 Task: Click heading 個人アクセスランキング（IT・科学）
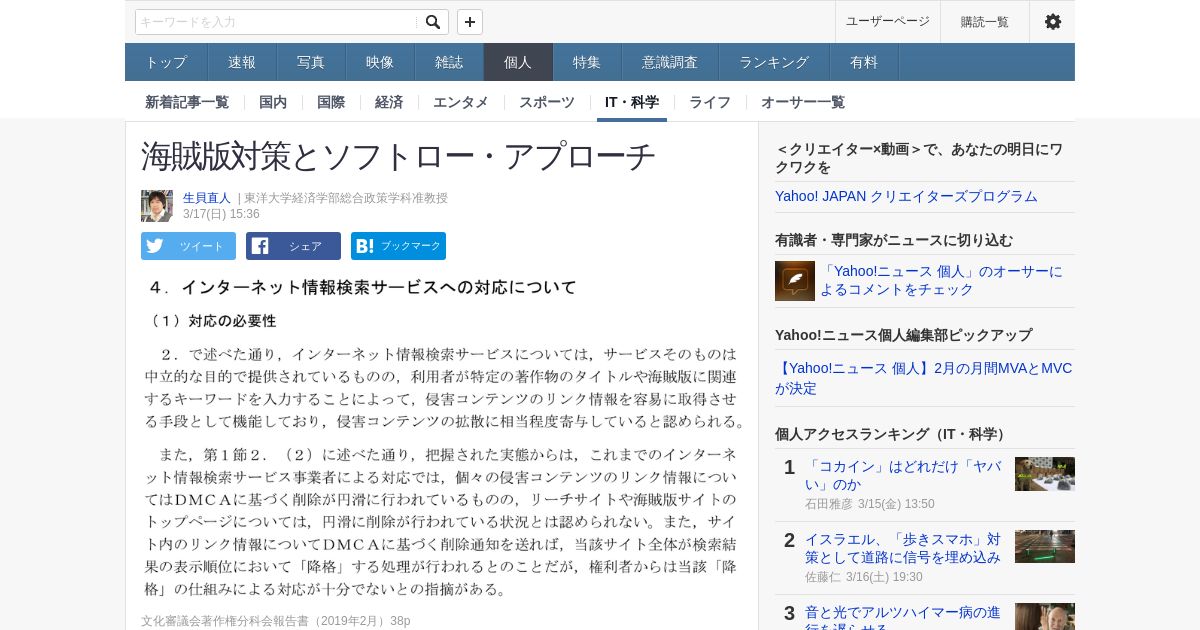(x=892, y=434)
